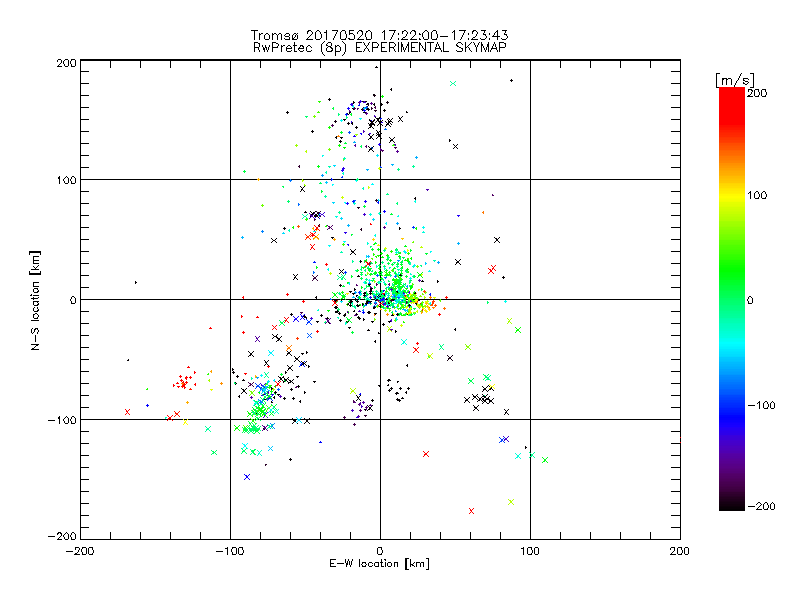The image size is (800, 600).
Task: Click the x-axis tick label '-200'
Action: (x=81, y=551)
